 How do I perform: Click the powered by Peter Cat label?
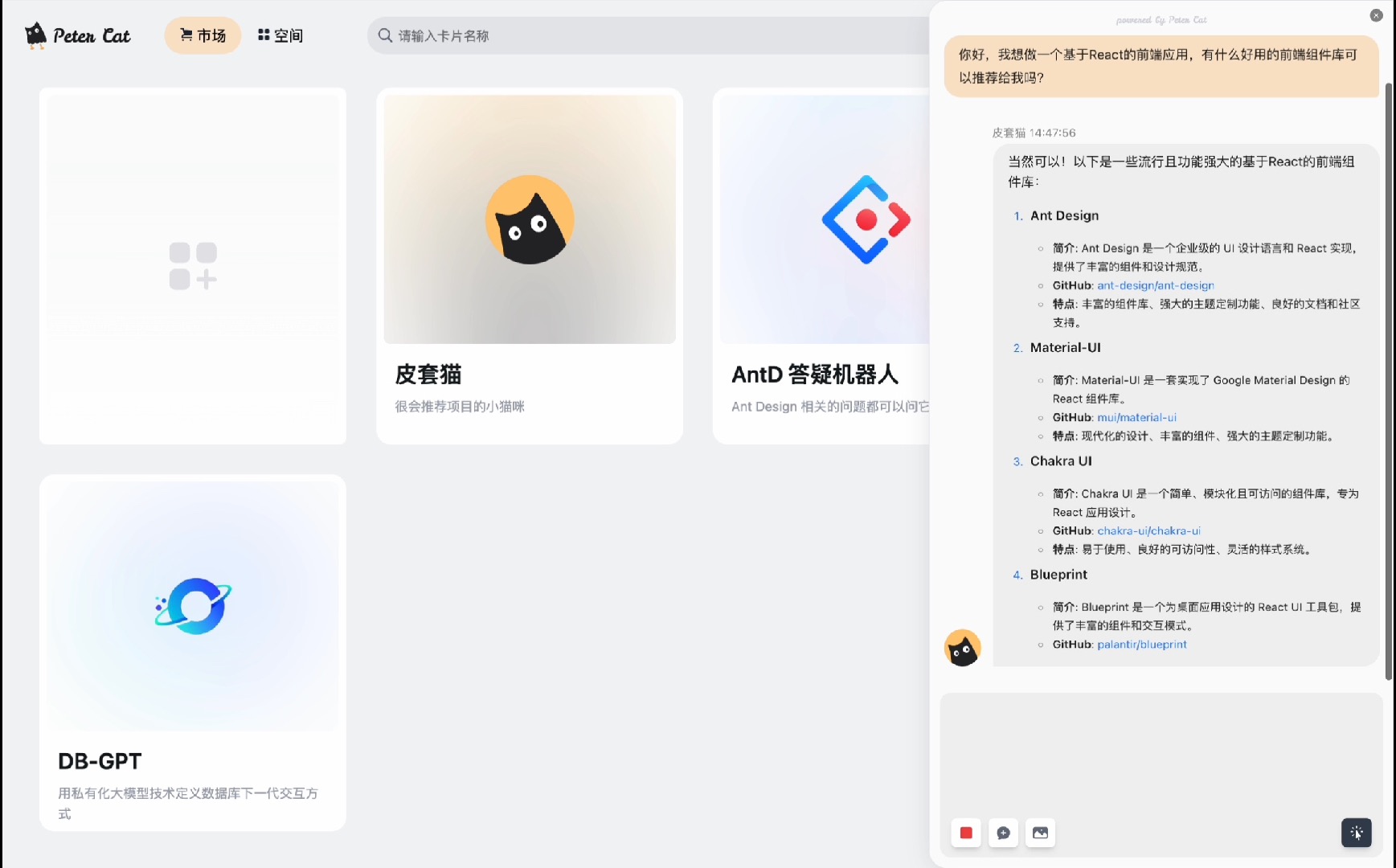point(1161,19)
